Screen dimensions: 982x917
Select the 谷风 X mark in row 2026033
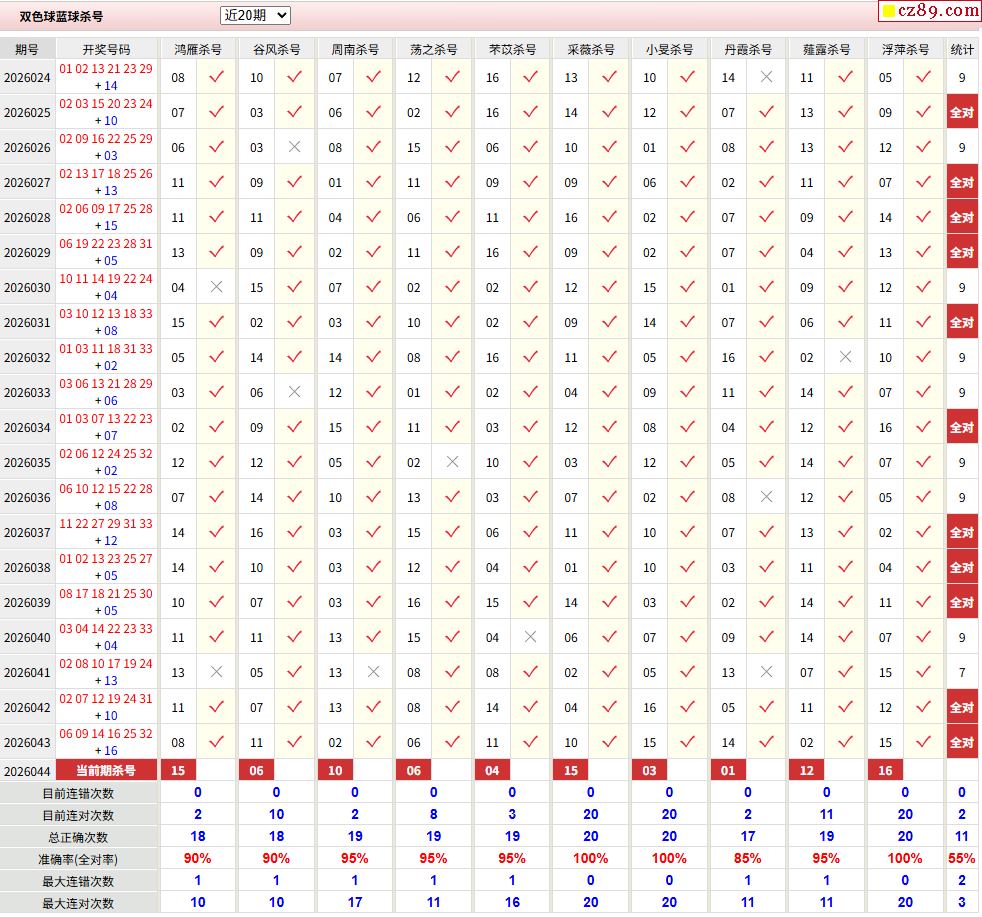[x=294, y=392]
